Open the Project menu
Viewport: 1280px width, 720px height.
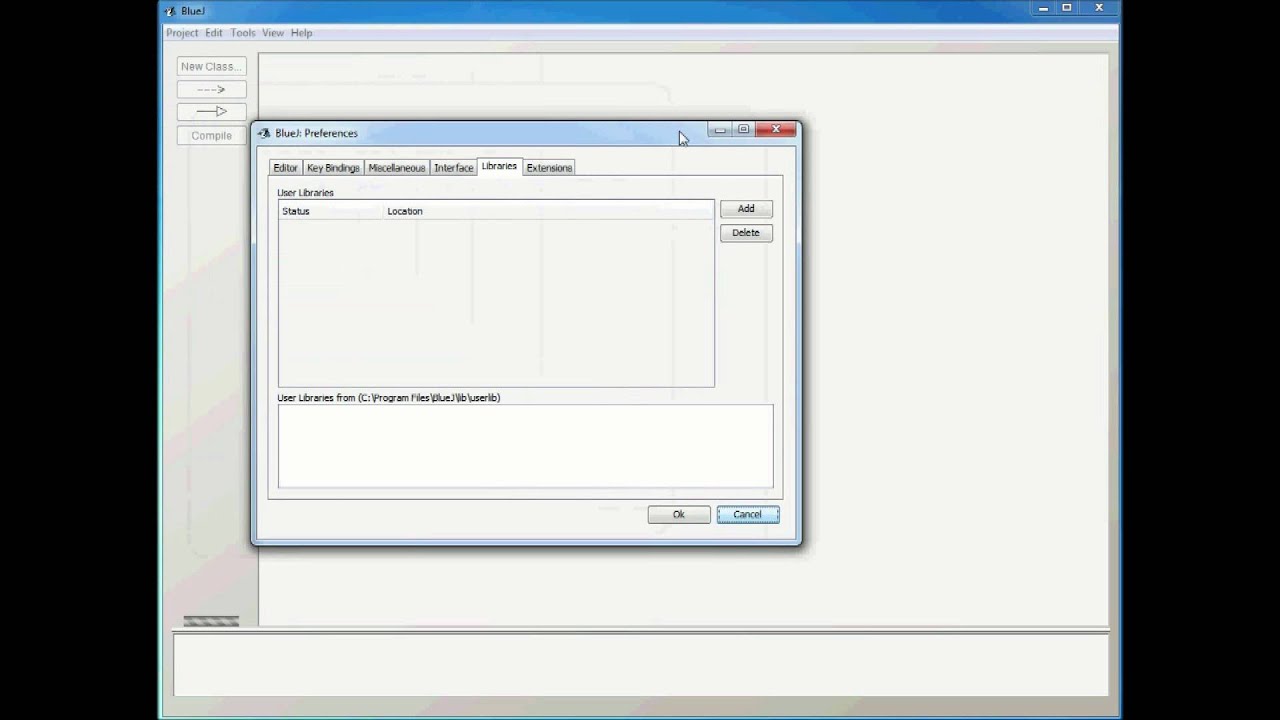182,33
